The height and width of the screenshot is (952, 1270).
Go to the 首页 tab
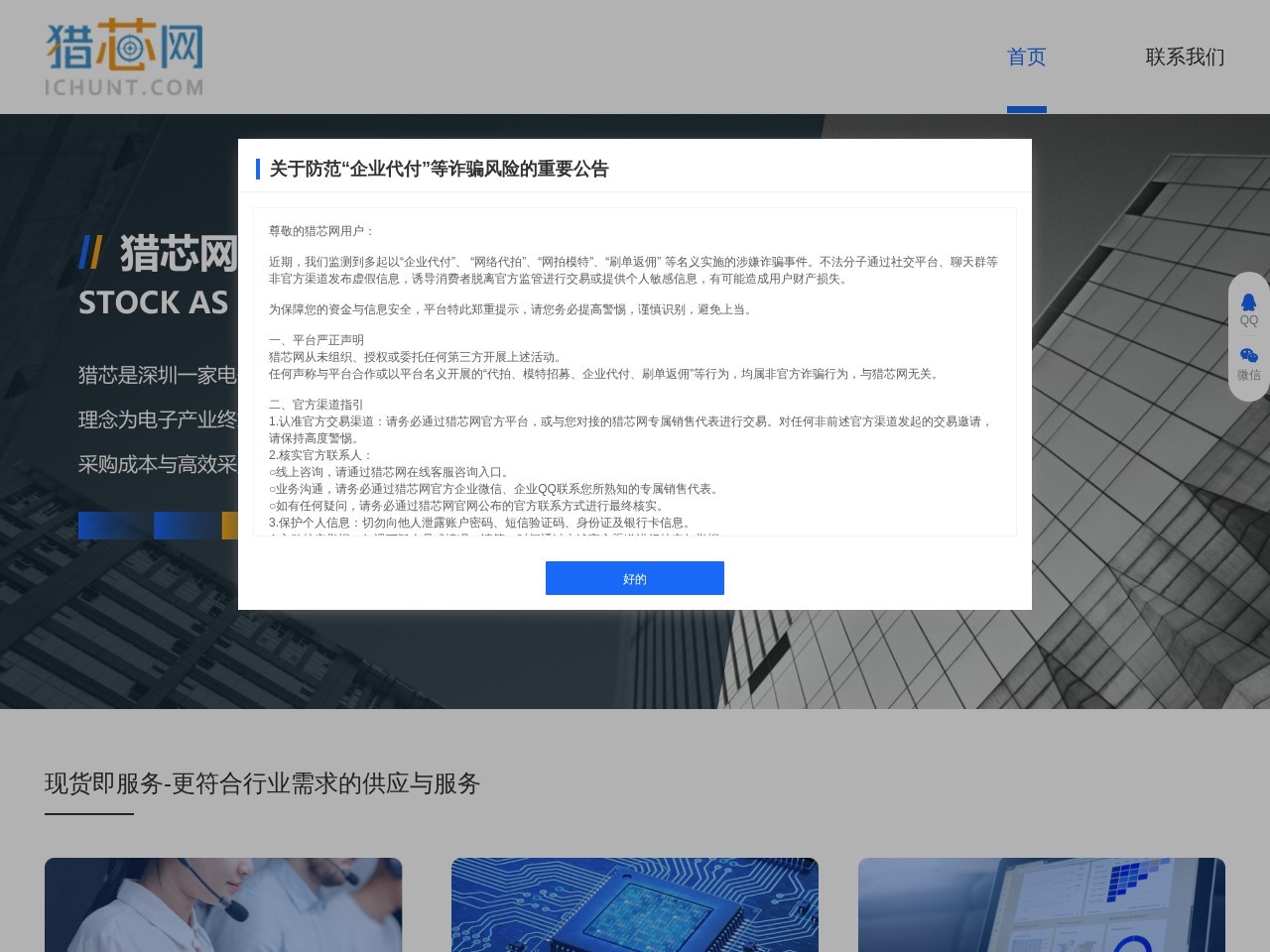coord(1026,58)
